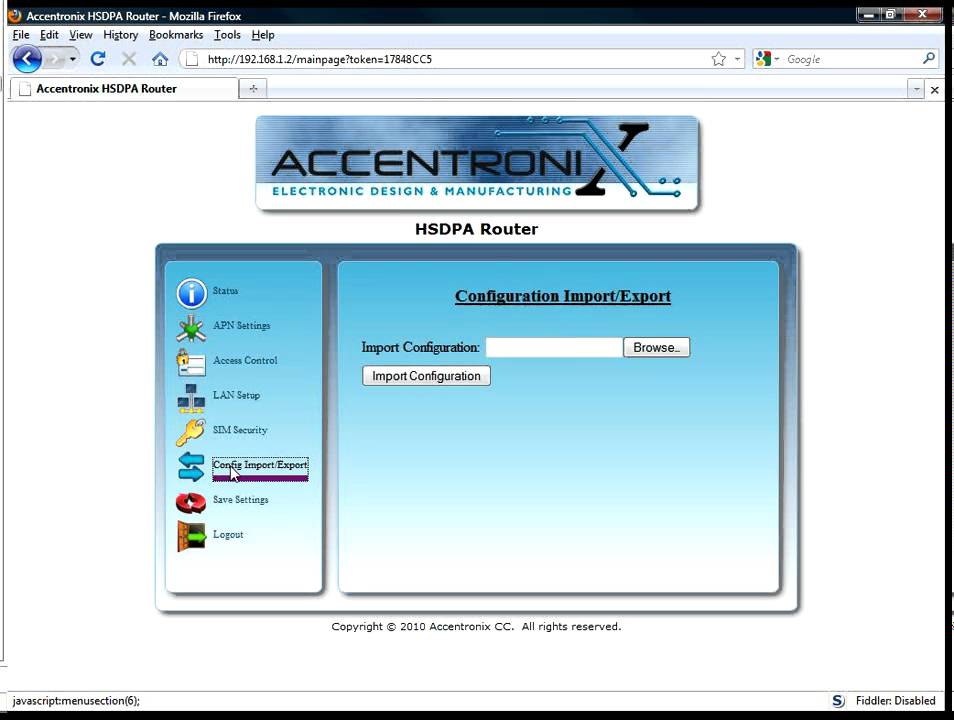
Task: Click the Logout door icon
Action: 191,536
